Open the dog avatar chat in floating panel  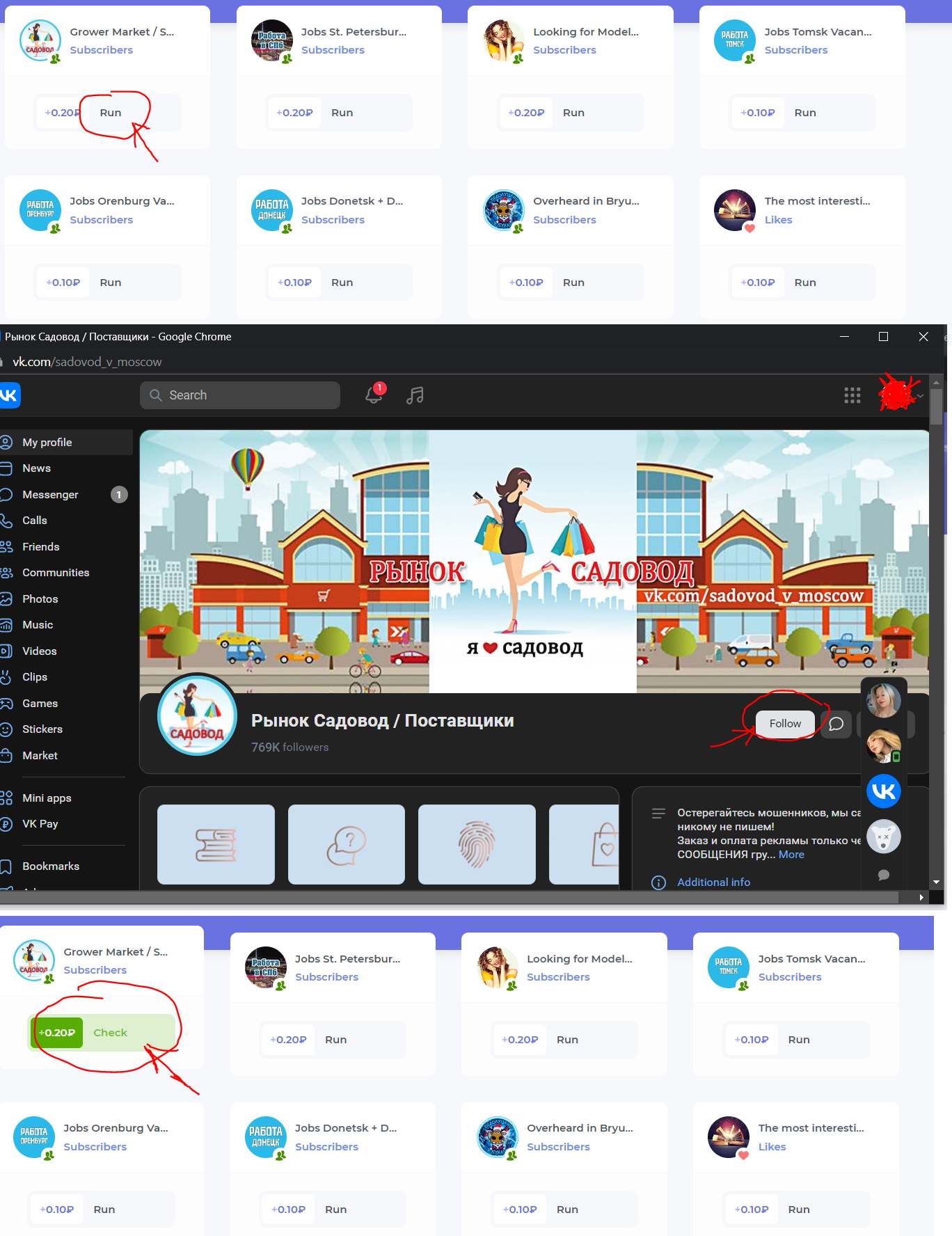coord(884,837)
